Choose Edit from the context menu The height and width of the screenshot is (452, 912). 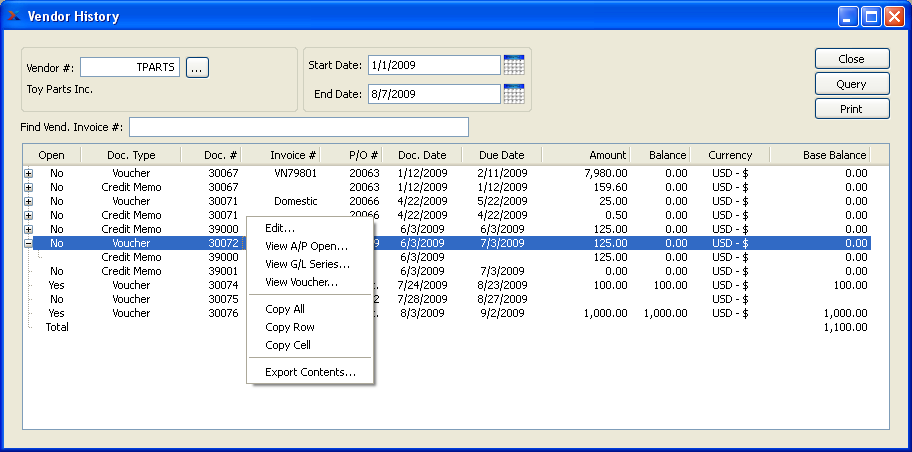click(280, 228)
